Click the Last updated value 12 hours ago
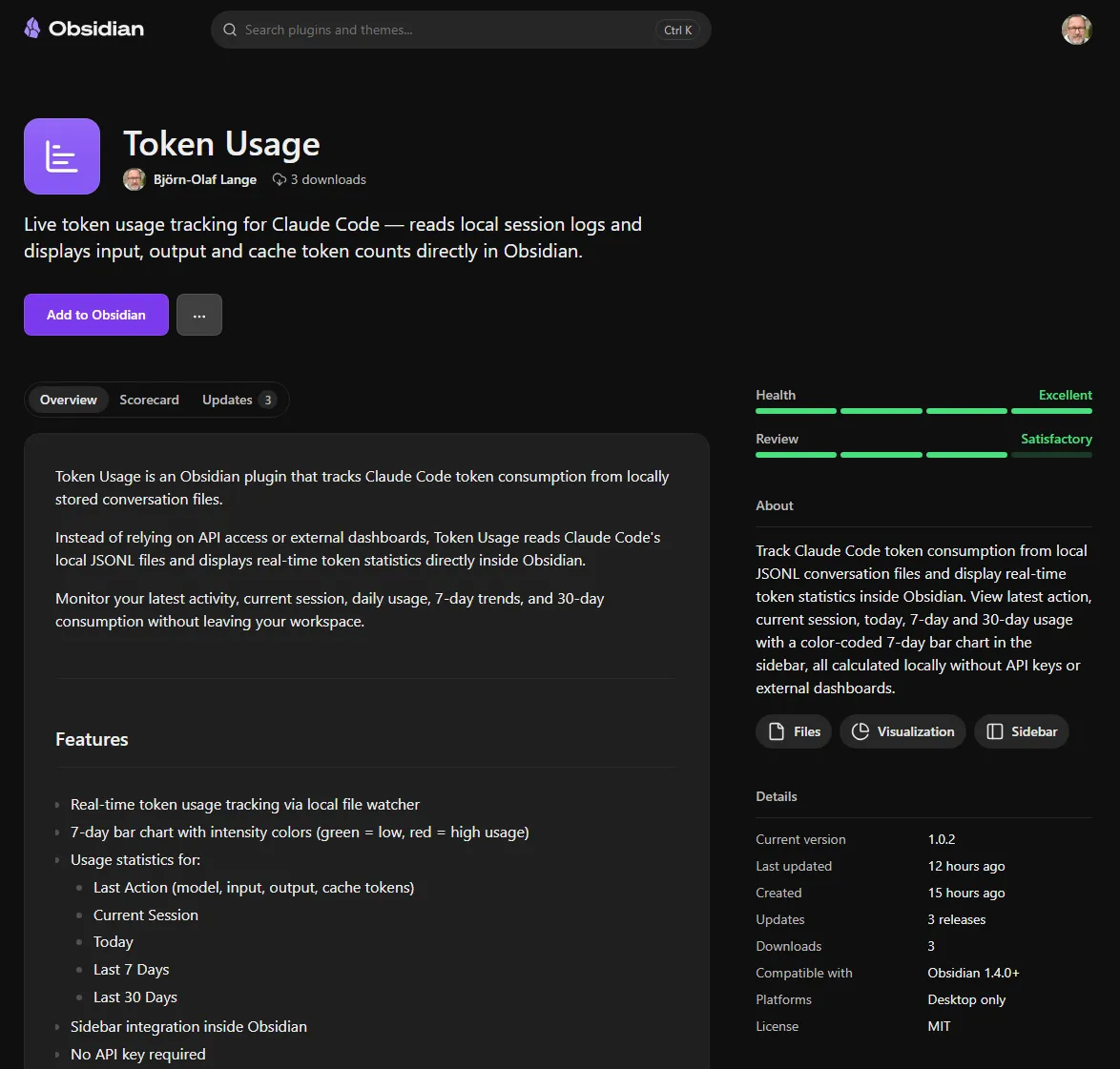This screenshot has height=1069, width=1120. pos(966,866)
